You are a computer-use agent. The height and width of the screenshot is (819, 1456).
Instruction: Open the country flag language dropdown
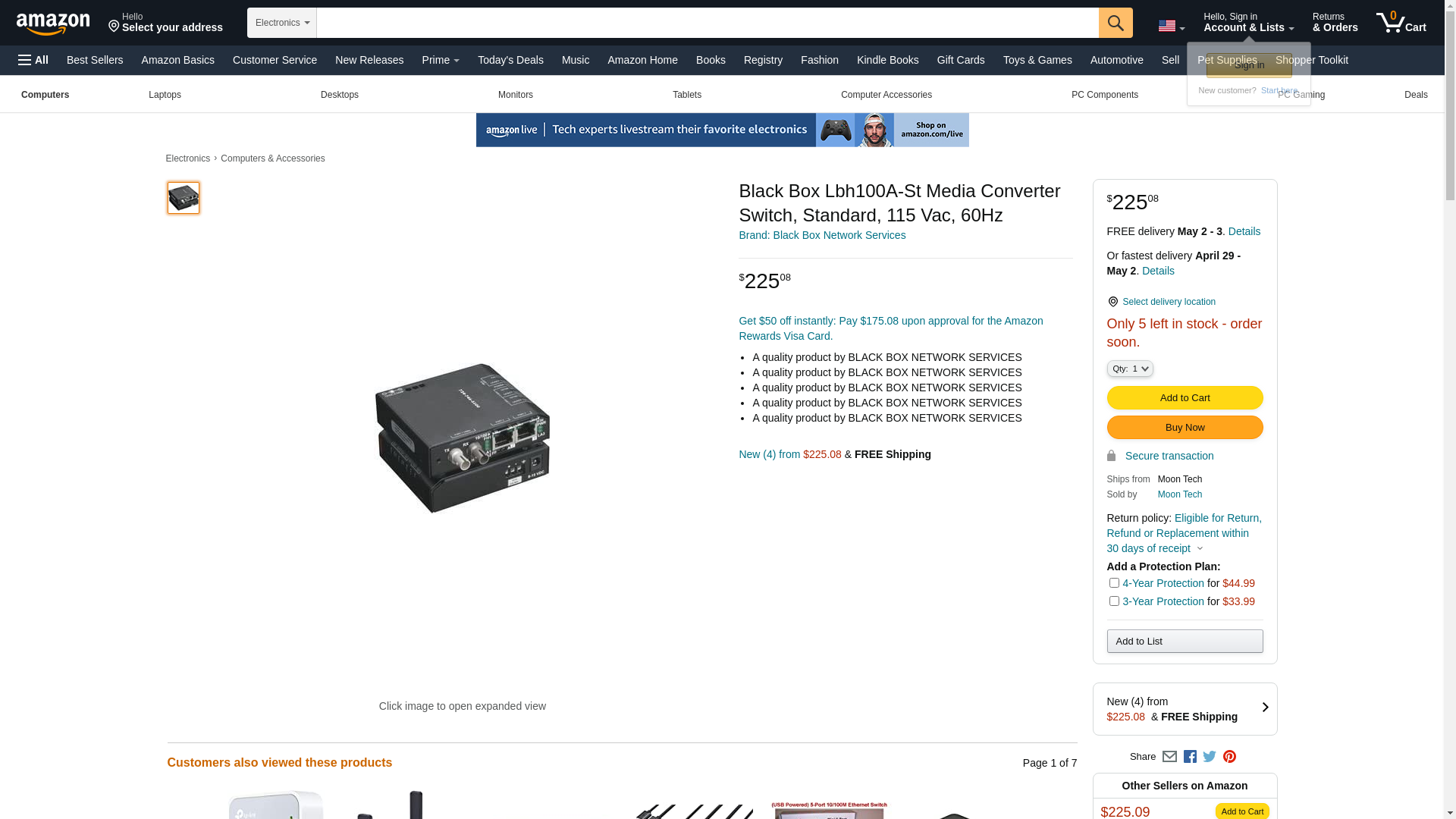[1172, 27]
